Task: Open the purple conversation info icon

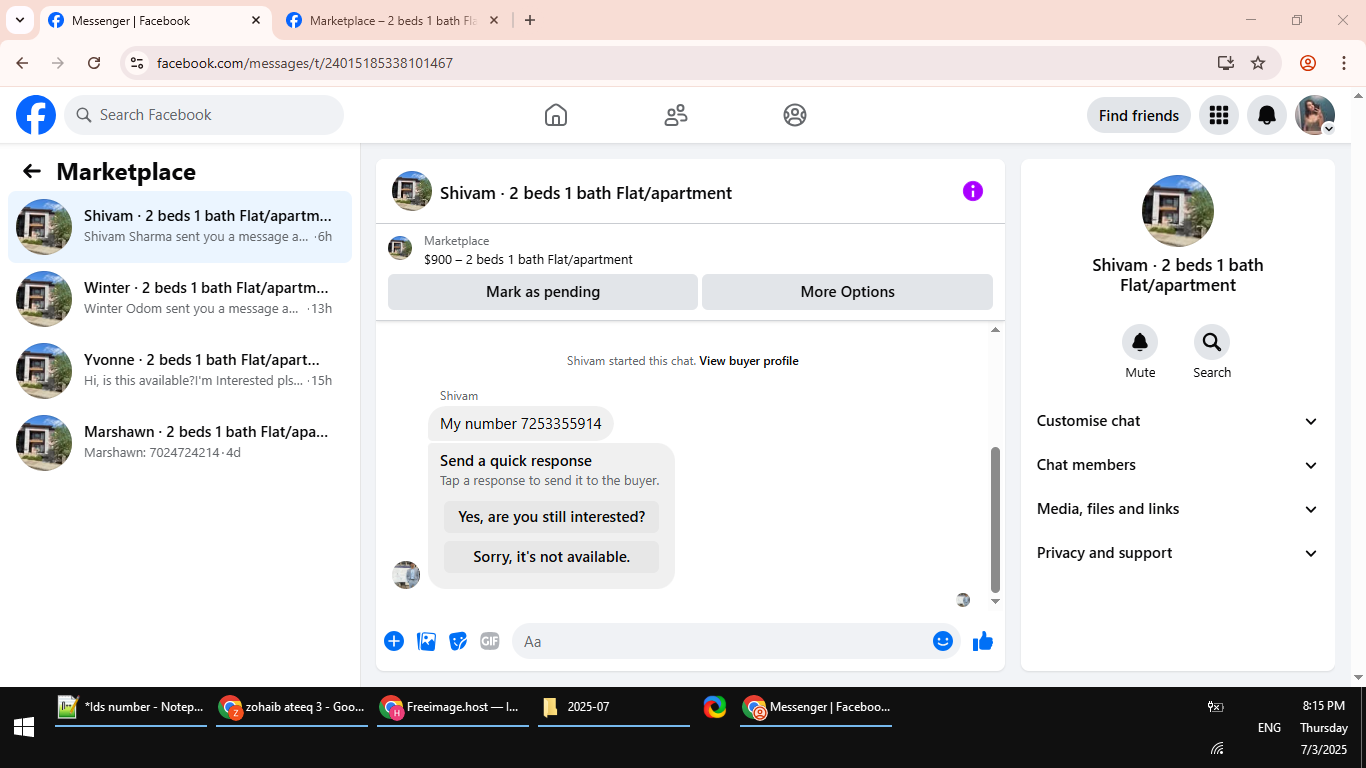Action: [973, 191]
